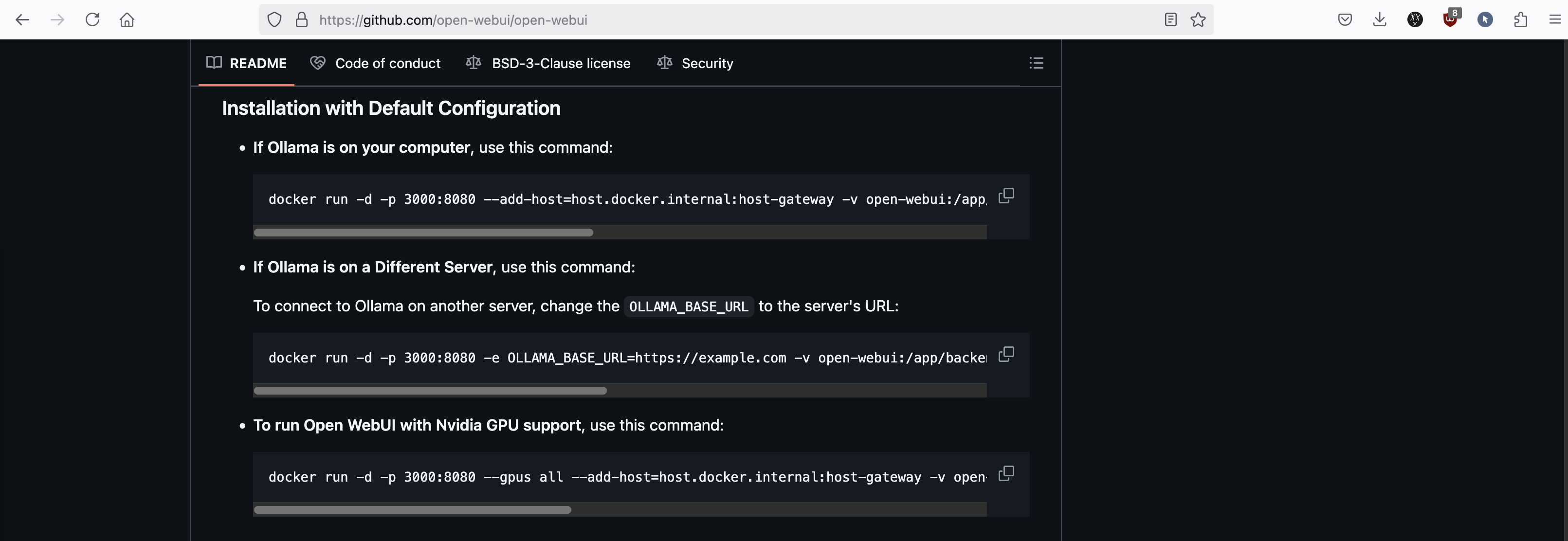The image size is (1568, 541).
Task: Click the browser back arrow
Action: pyautogui.click(x=22, y=20)
